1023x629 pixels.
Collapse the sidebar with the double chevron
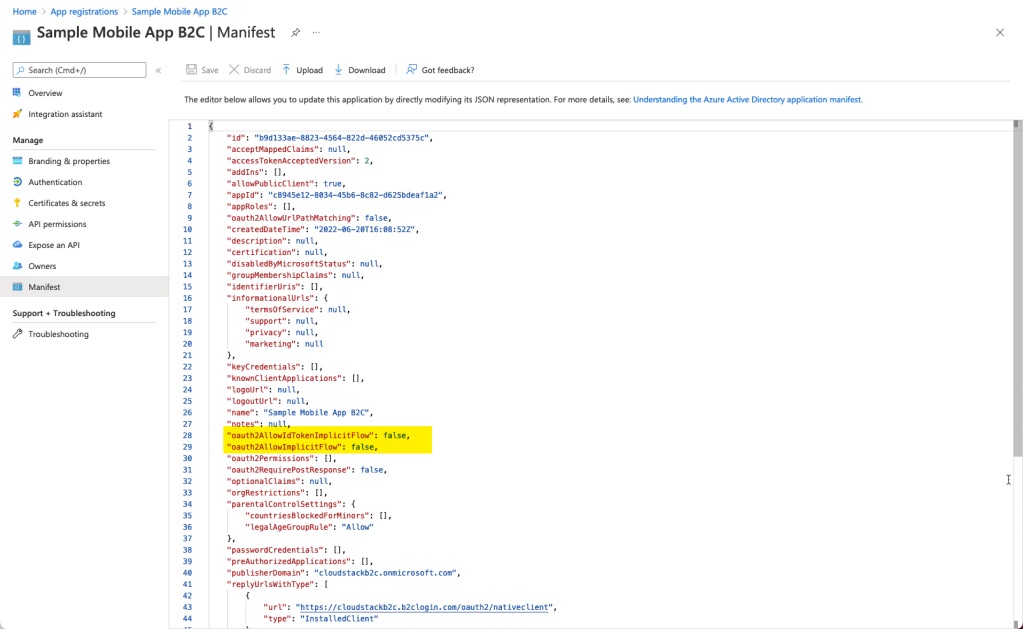click(159, 70)
